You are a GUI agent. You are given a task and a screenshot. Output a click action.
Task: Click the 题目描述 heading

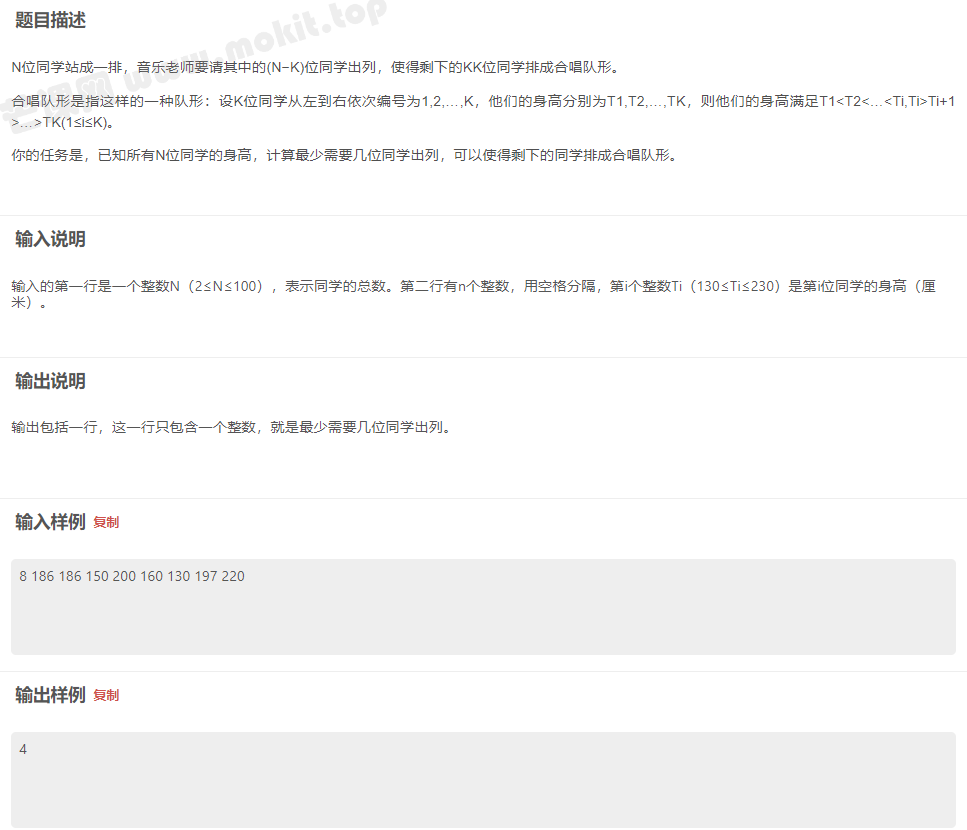(50, 20)
